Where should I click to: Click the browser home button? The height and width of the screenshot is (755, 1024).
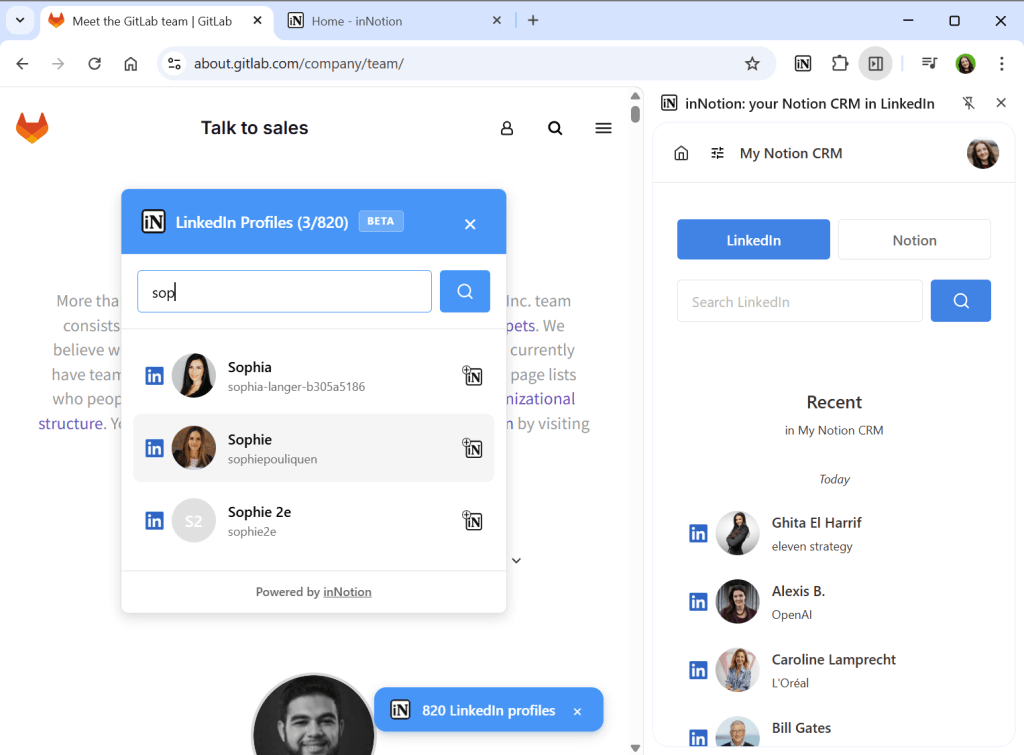pyautogui.click(x=131, y=63)
